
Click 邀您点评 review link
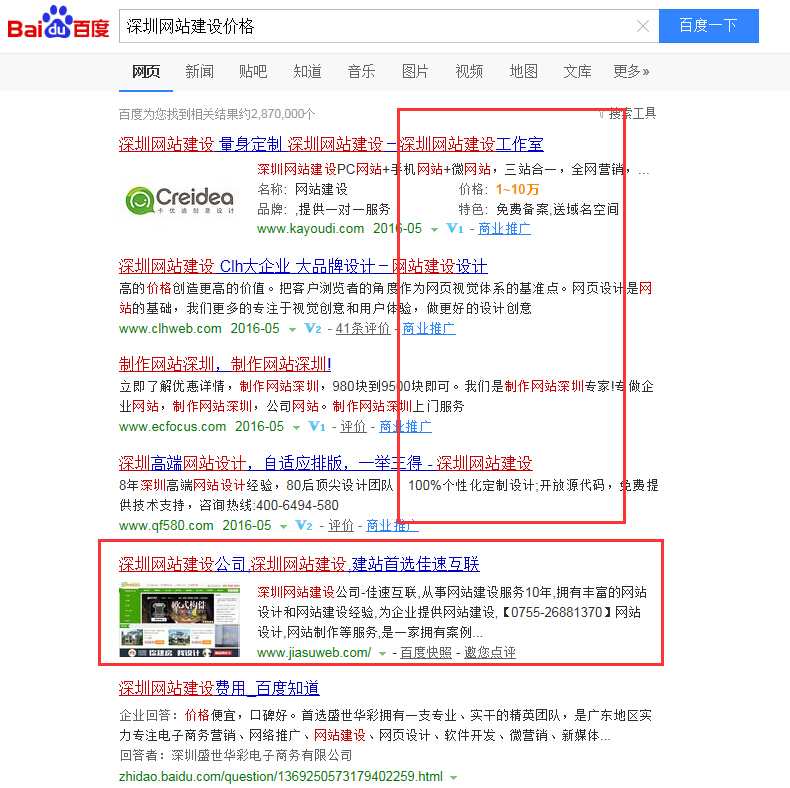tap(490, 653)
